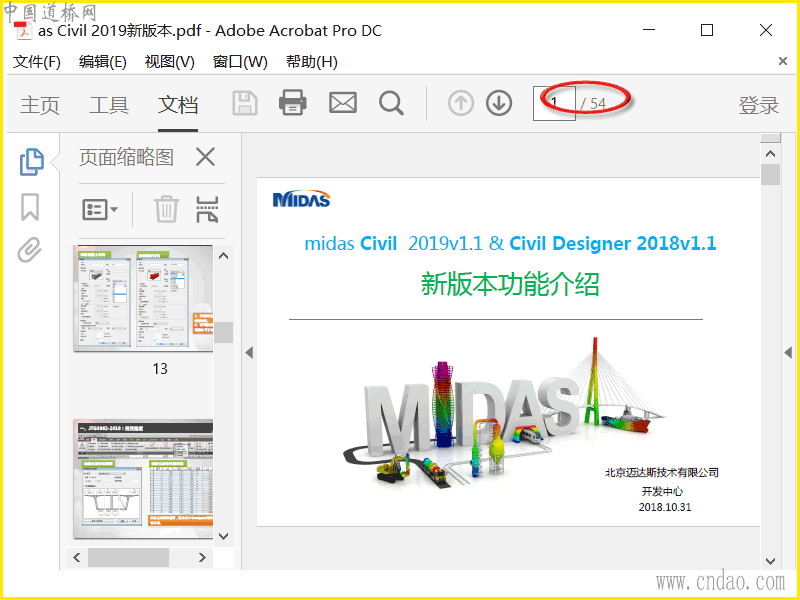Maximize the Acrobat window
This screenshot has height=600, width=800.
707,30
